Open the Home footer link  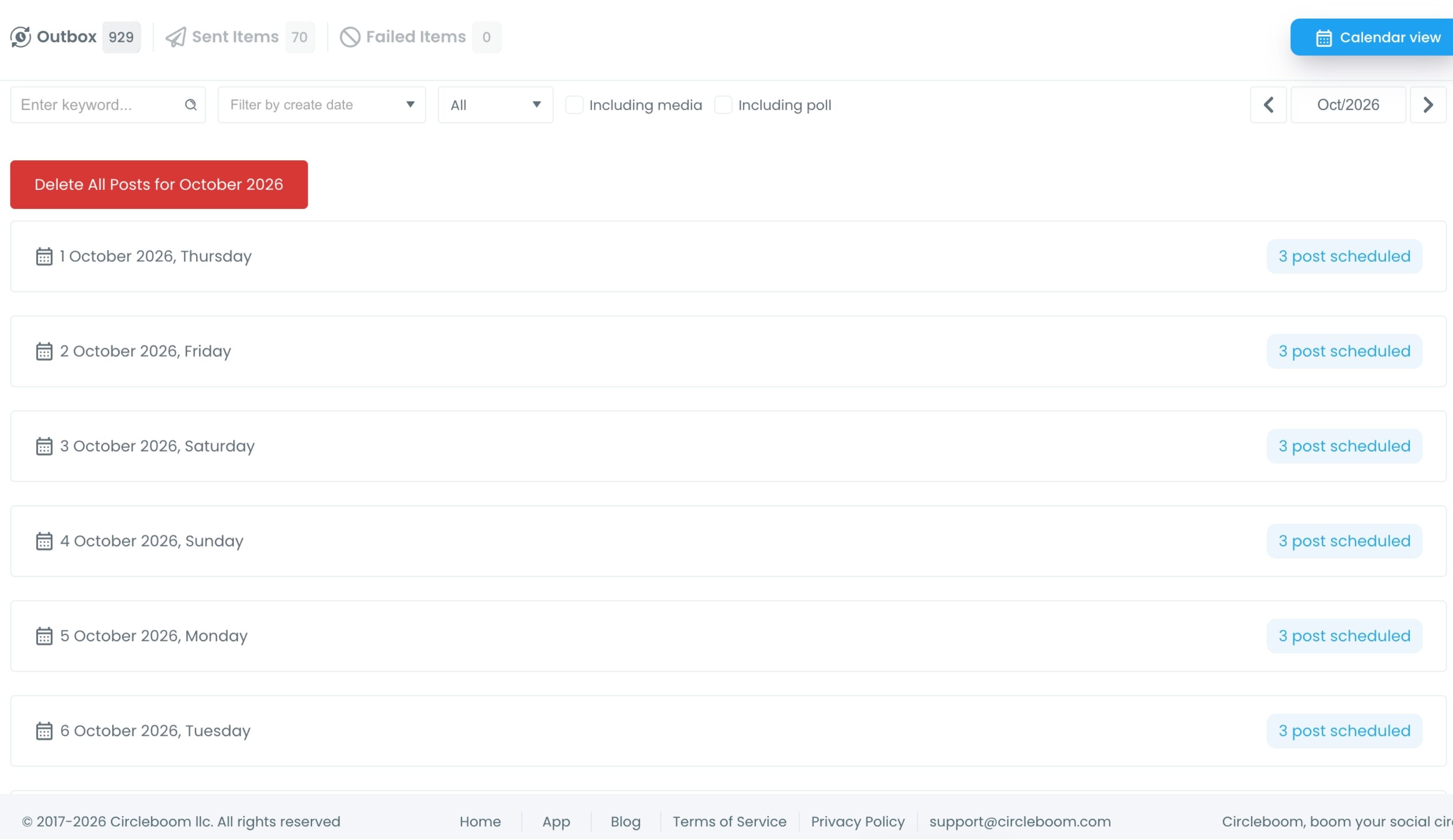(480, 821)
